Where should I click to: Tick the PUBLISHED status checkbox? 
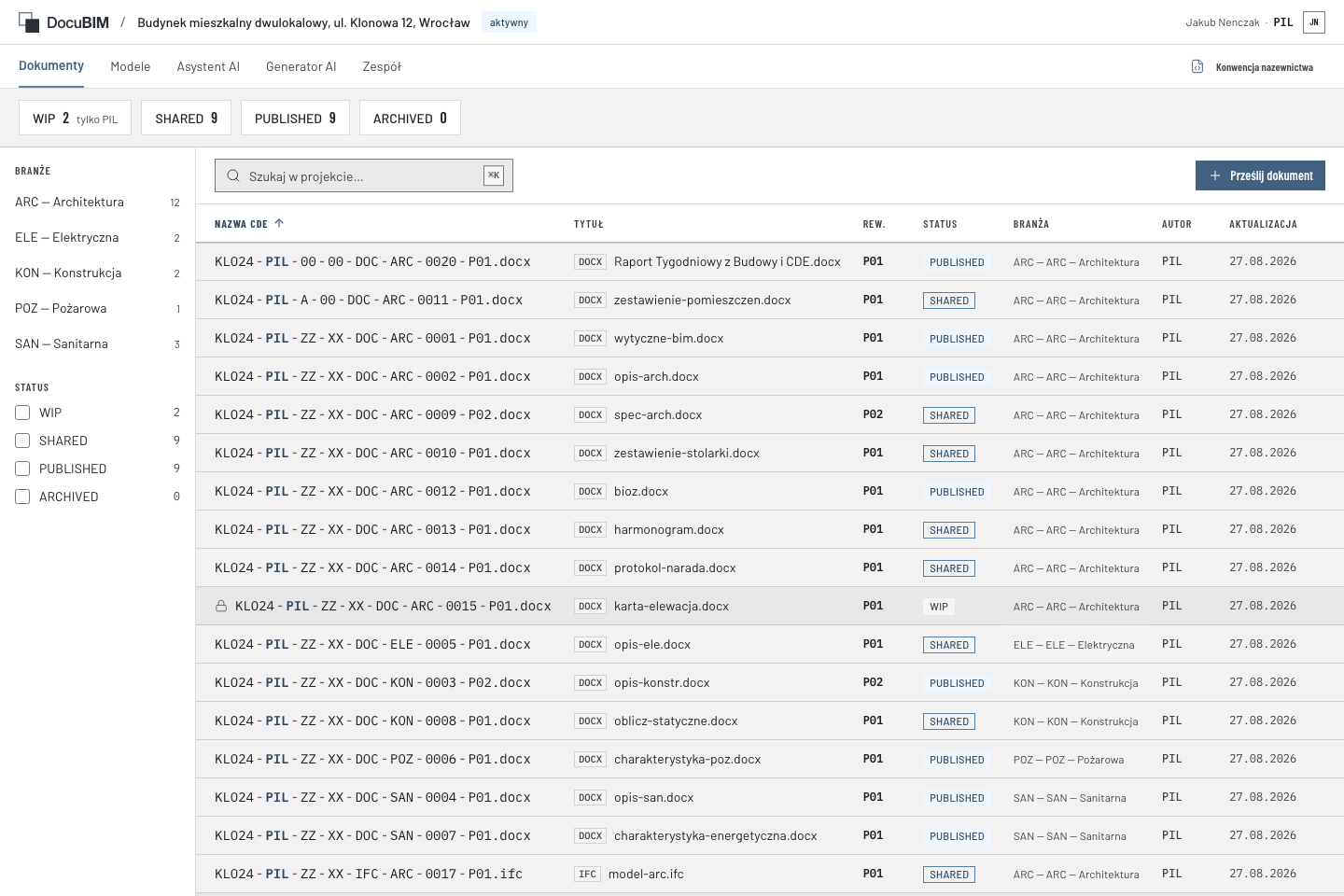tap(22, 469)
